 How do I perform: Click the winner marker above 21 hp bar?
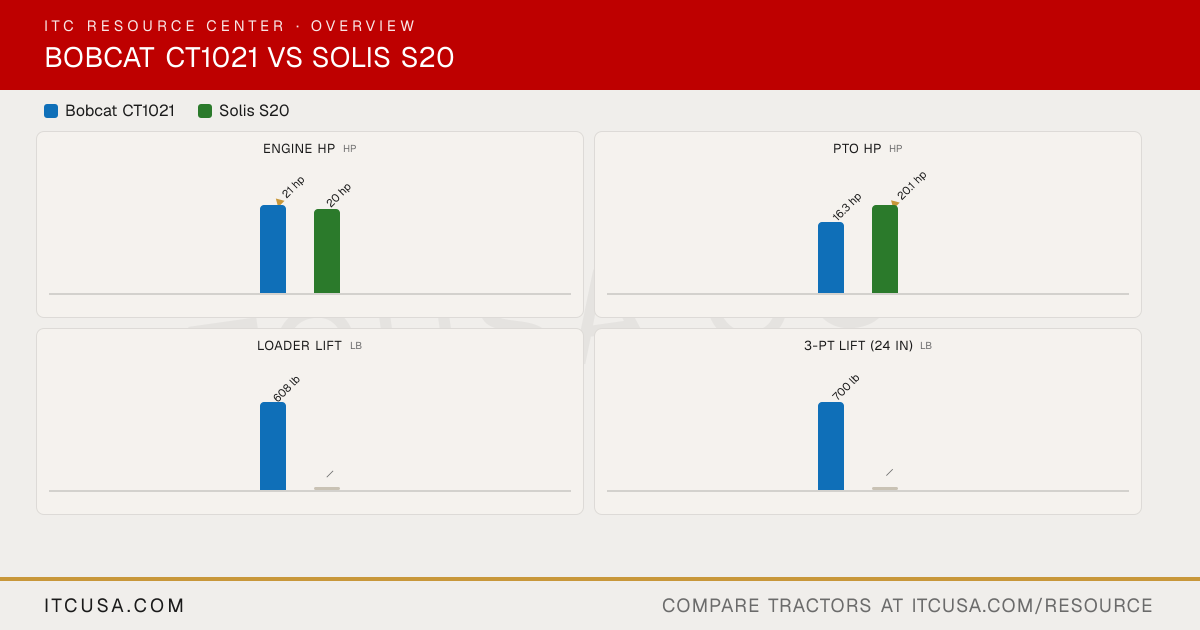pos(280,202)
